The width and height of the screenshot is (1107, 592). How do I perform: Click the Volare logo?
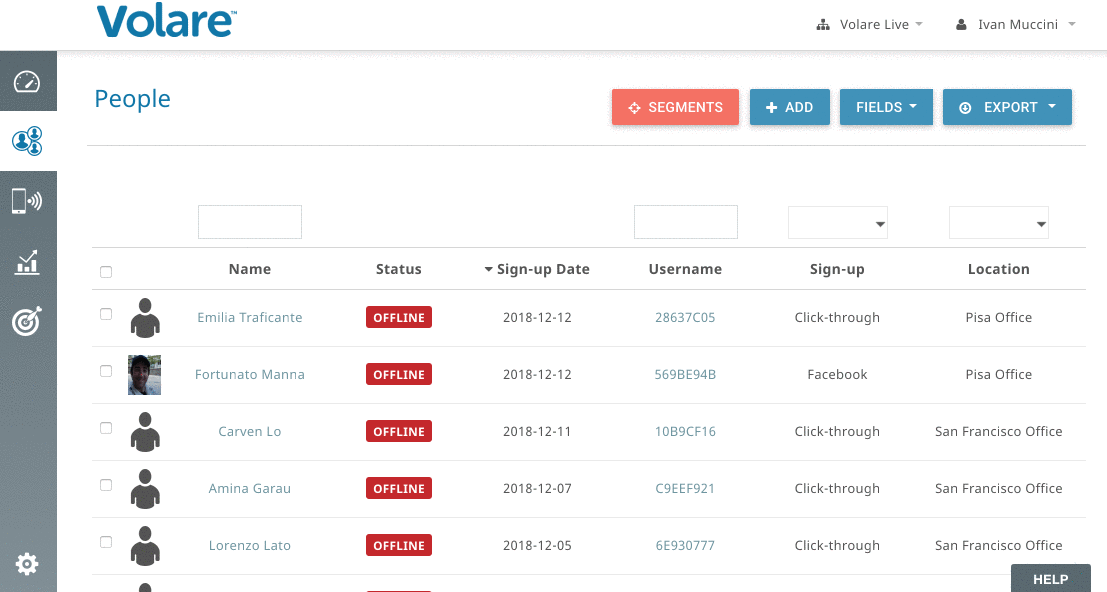(x=167, y=21)
